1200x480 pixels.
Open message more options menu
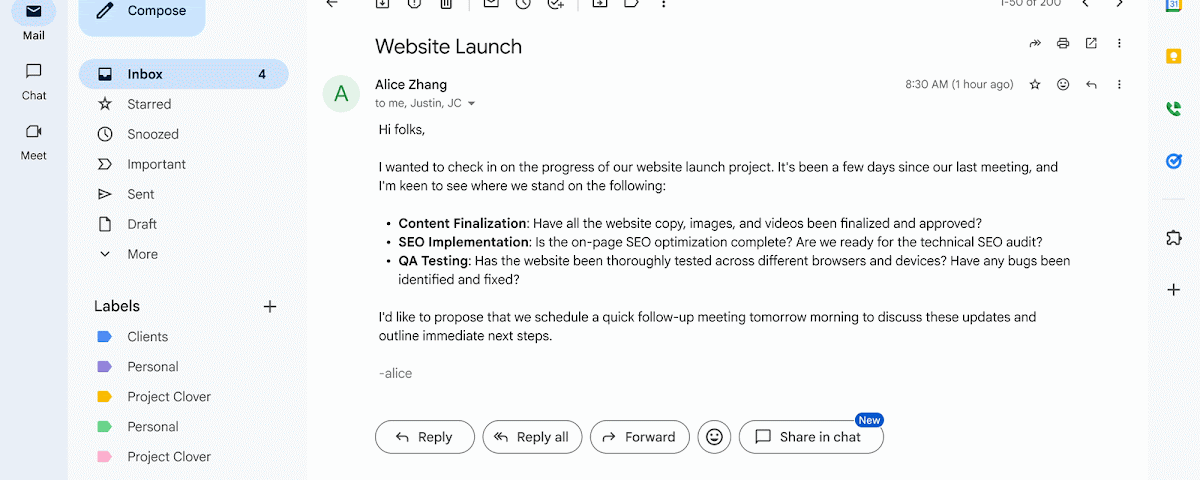[x=1119, y=85]
